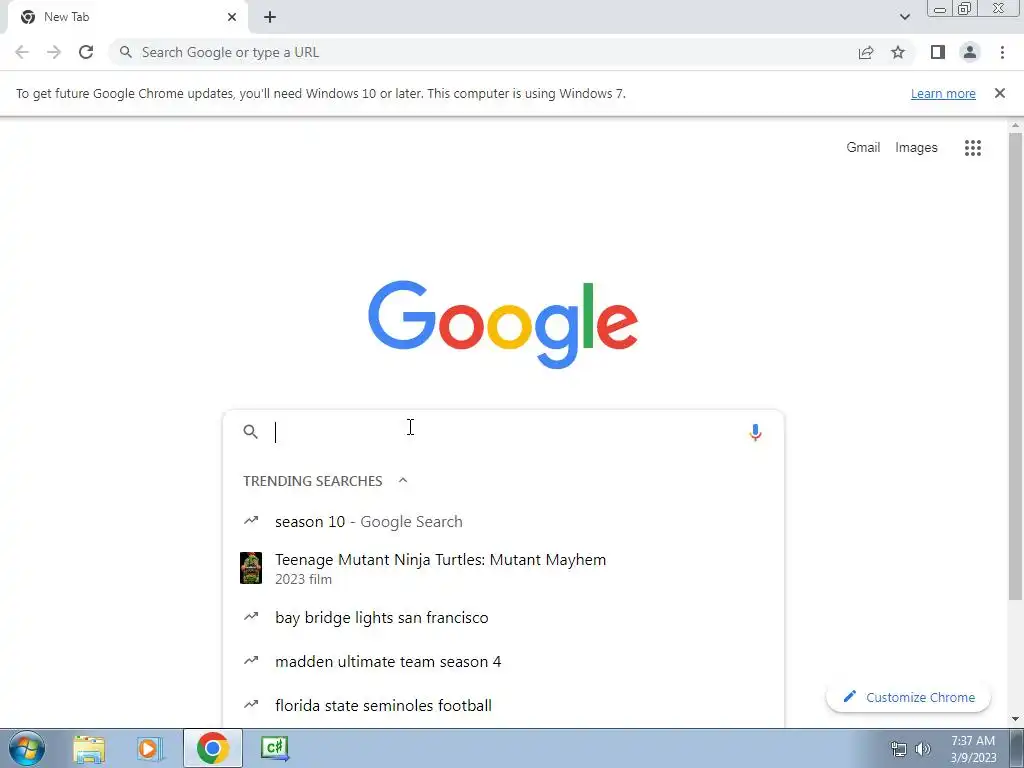This screenshot has height=768, width=1024.
Task: Select bay bridge lights san francisco suggestion
Action: [503, 617]
